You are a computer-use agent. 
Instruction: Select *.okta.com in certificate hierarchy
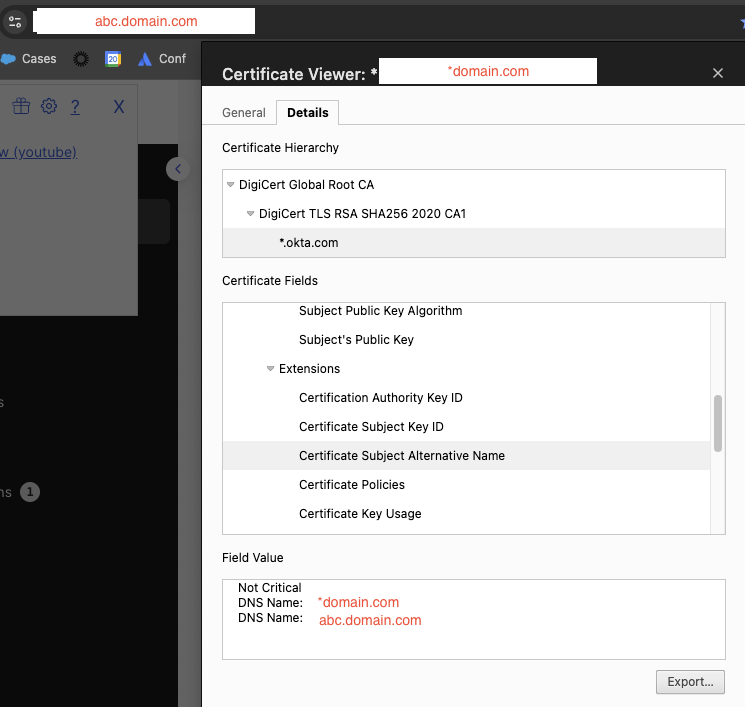click(309, 243)
